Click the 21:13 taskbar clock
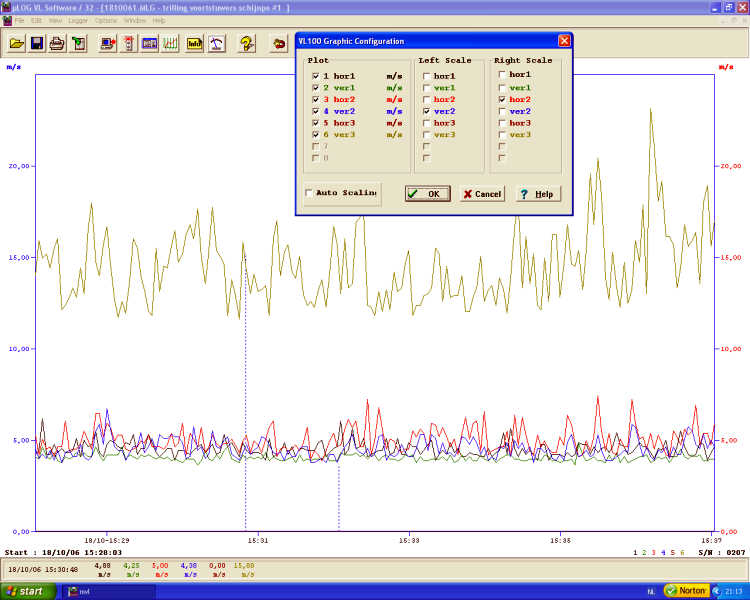The image size is (750, 600). click(x=733, y=591)
